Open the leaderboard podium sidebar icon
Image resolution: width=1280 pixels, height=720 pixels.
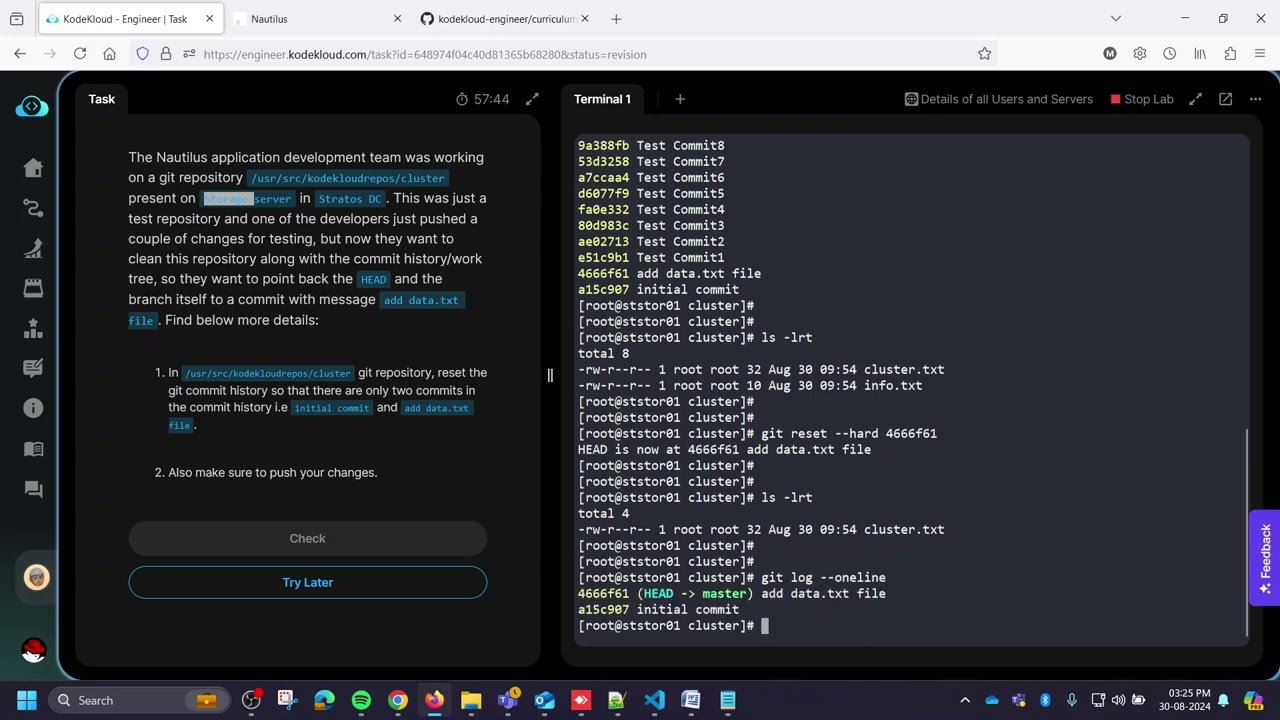point(33,328)
